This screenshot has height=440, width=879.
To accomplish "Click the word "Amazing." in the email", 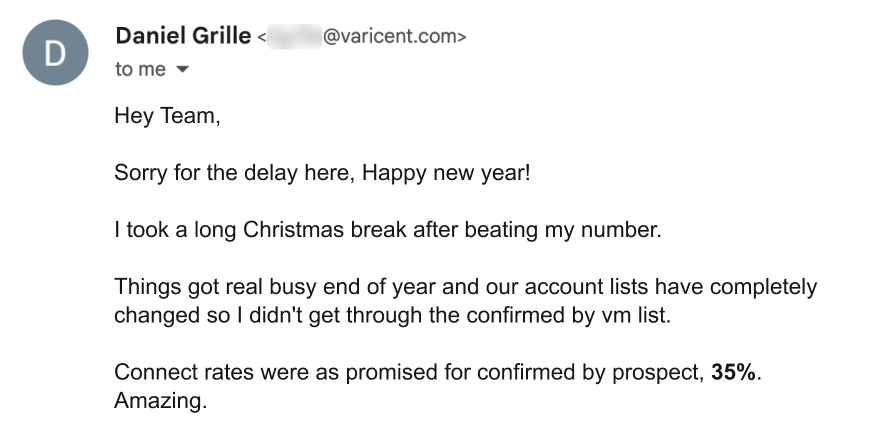I will pyautogui.click(x=160, y=402).
